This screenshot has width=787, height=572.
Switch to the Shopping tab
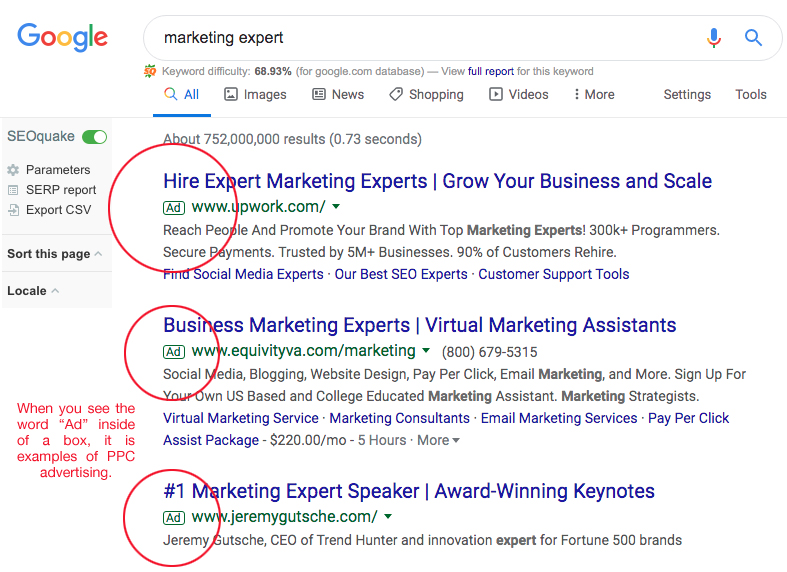click(427, 94)
